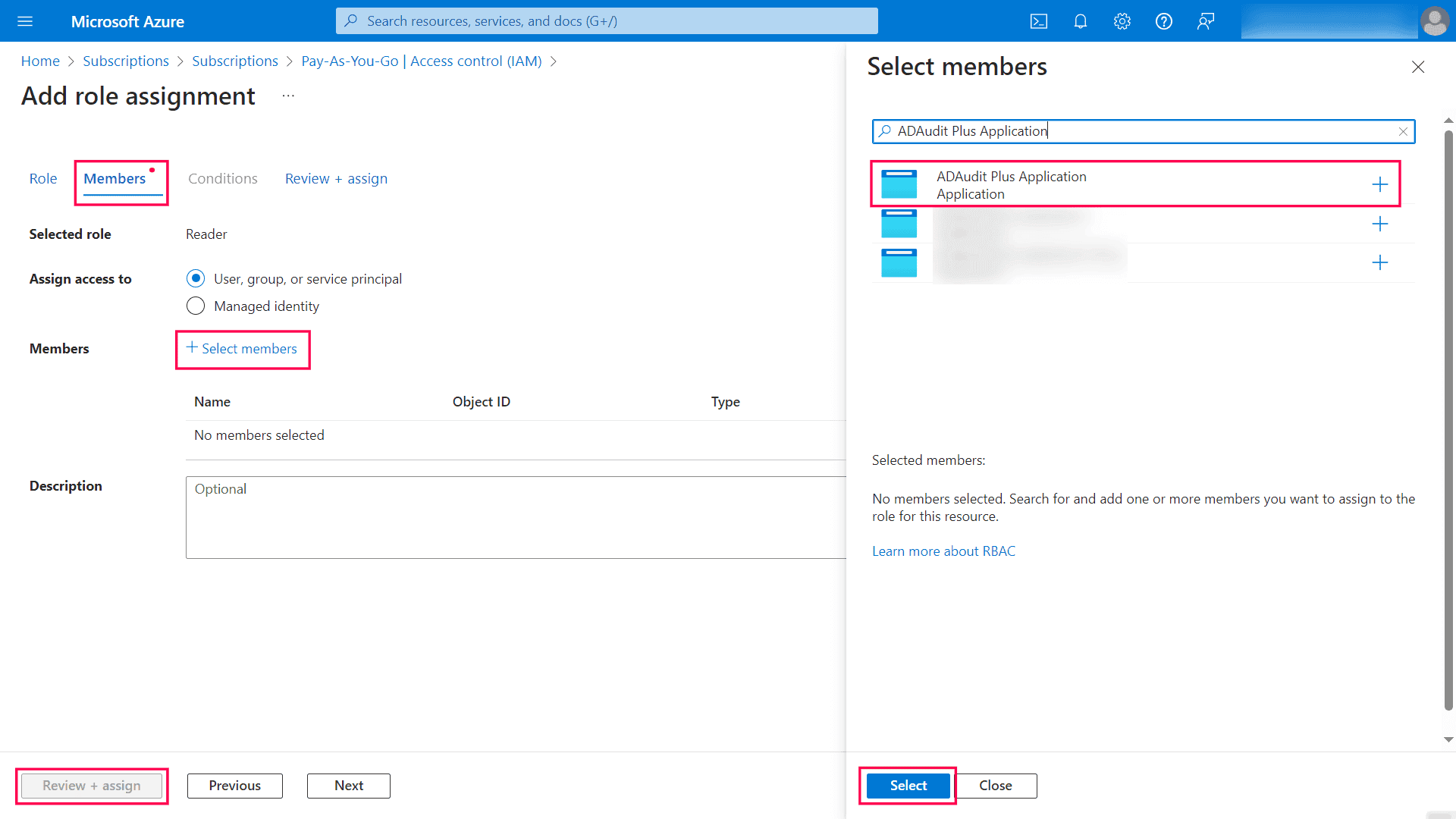View Azure notifications bell
This screenshot has width=1456, height=819.
point(1080,20)
